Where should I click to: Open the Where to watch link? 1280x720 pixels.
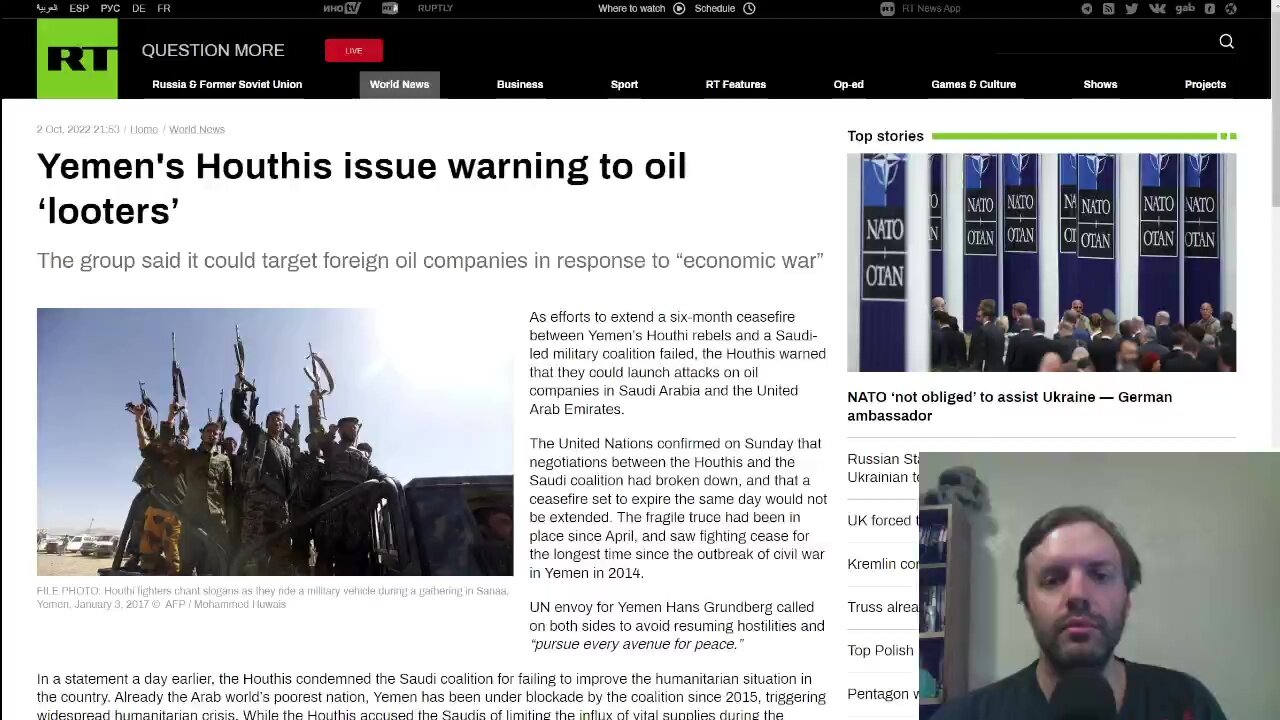[631, 8]
